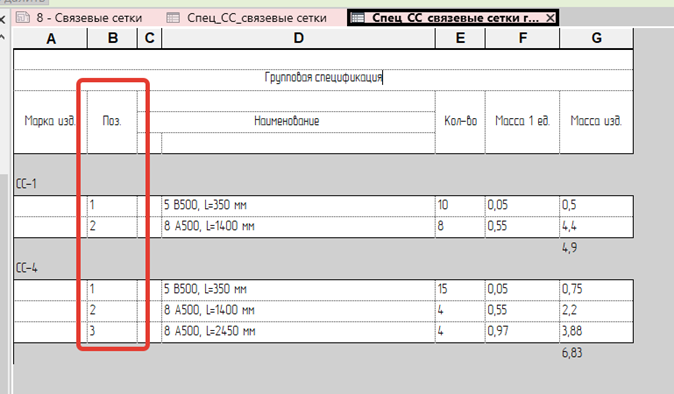Click quantity '4' in the L=2450 мм row

(x=460, y=332)
